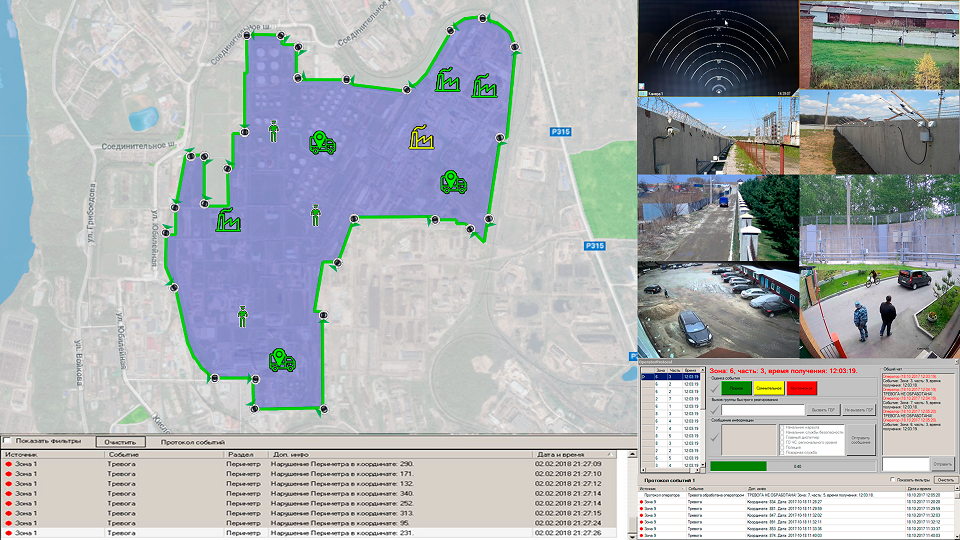The height and width of the screenshot is (540, 960).
Task: Click the gray checkmark beside the message box
Action: point(714,438)
